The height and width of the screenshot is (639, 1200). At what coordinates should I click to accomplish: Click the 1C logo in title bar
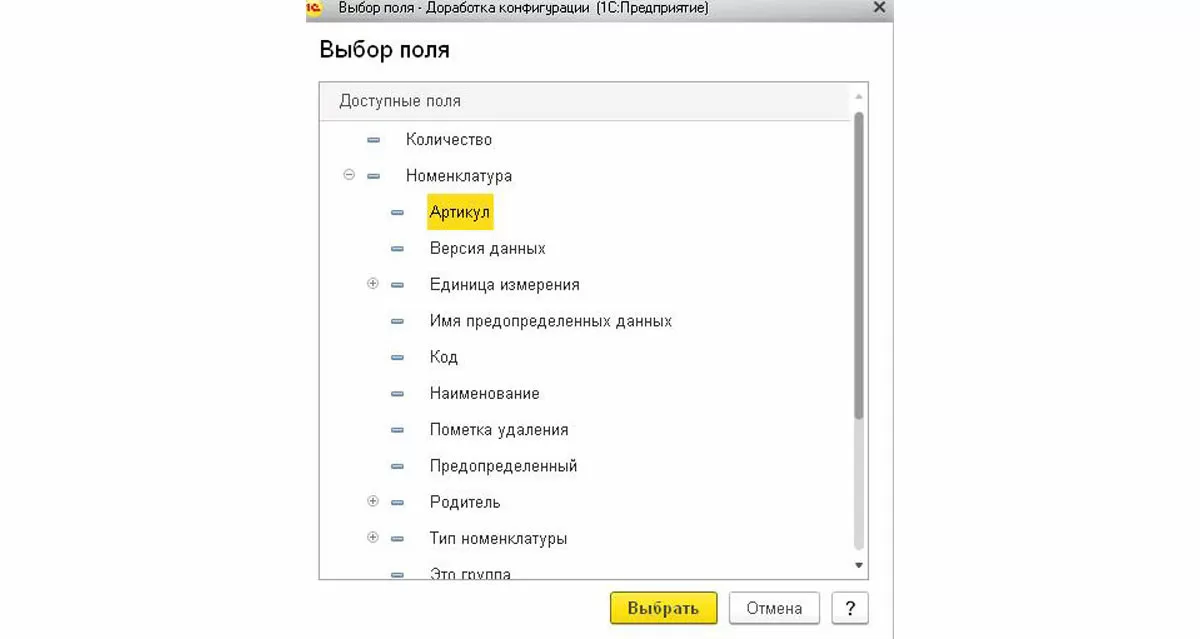(x=313, y=7)
